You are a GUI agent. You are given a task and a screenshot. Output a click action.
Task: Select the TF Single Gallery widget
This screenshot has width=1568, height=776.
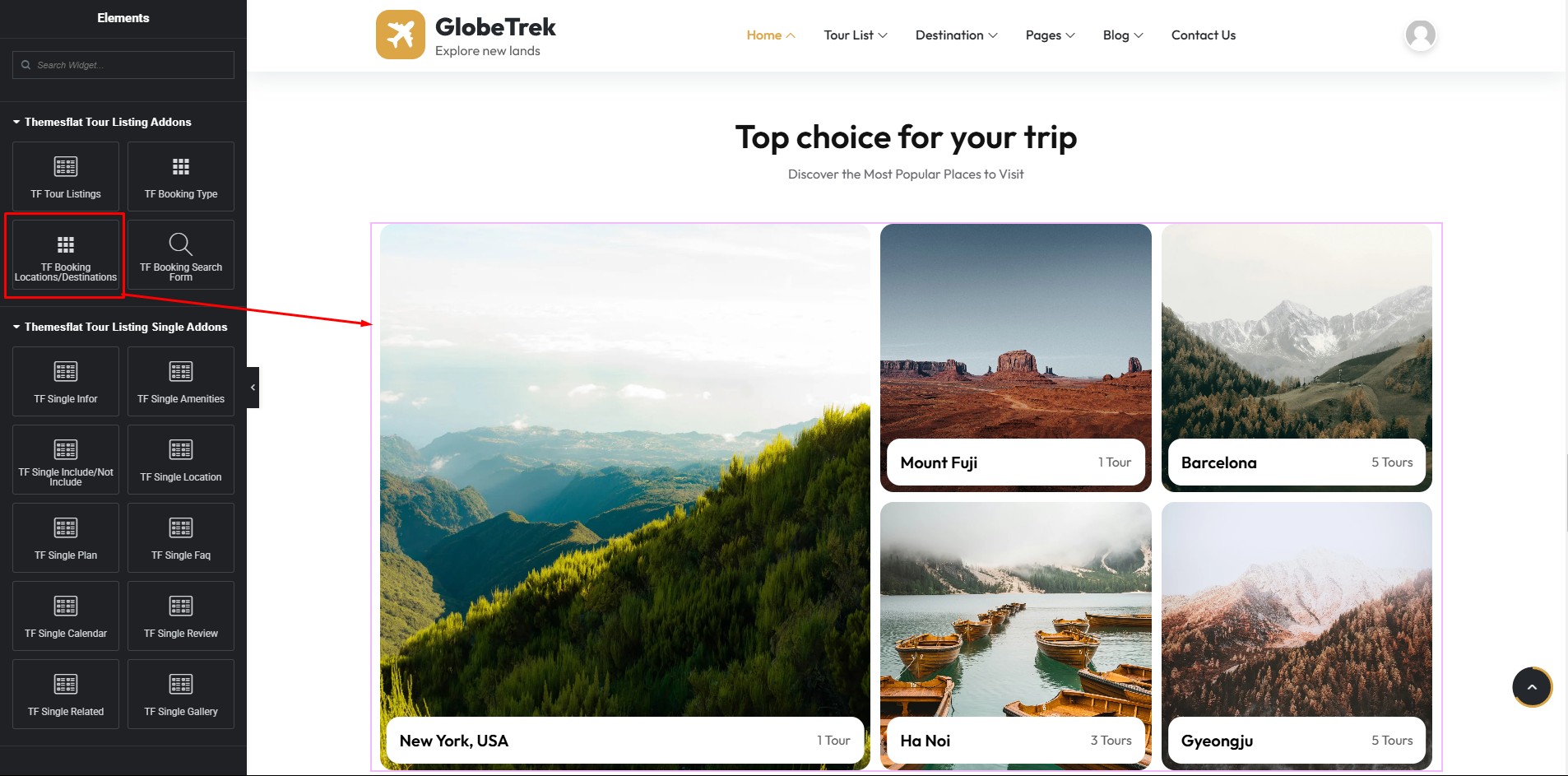pyautogui.click(x=181, y=694)
